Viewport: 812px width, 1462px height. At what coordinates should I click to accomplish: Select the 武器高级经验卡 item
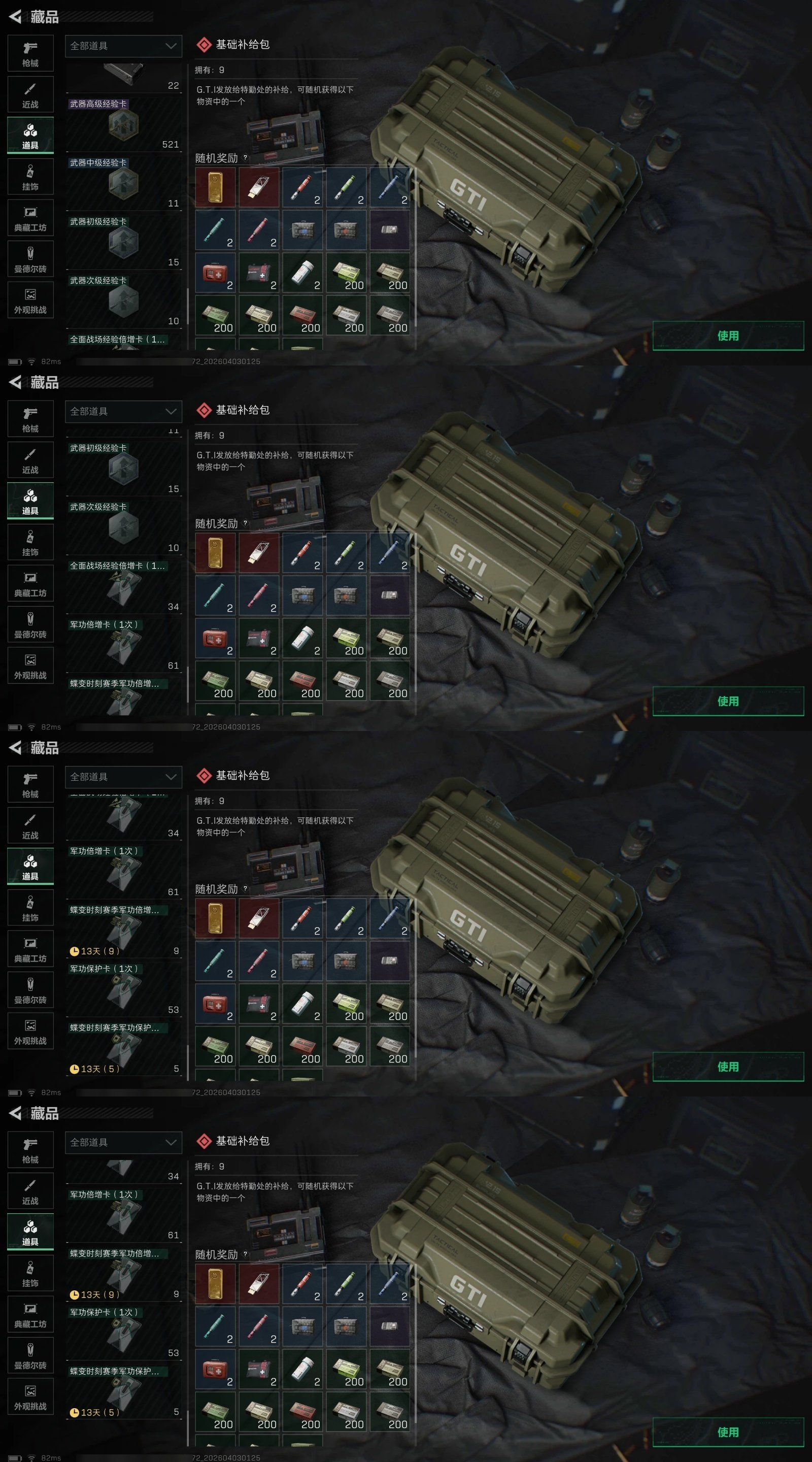124,124
